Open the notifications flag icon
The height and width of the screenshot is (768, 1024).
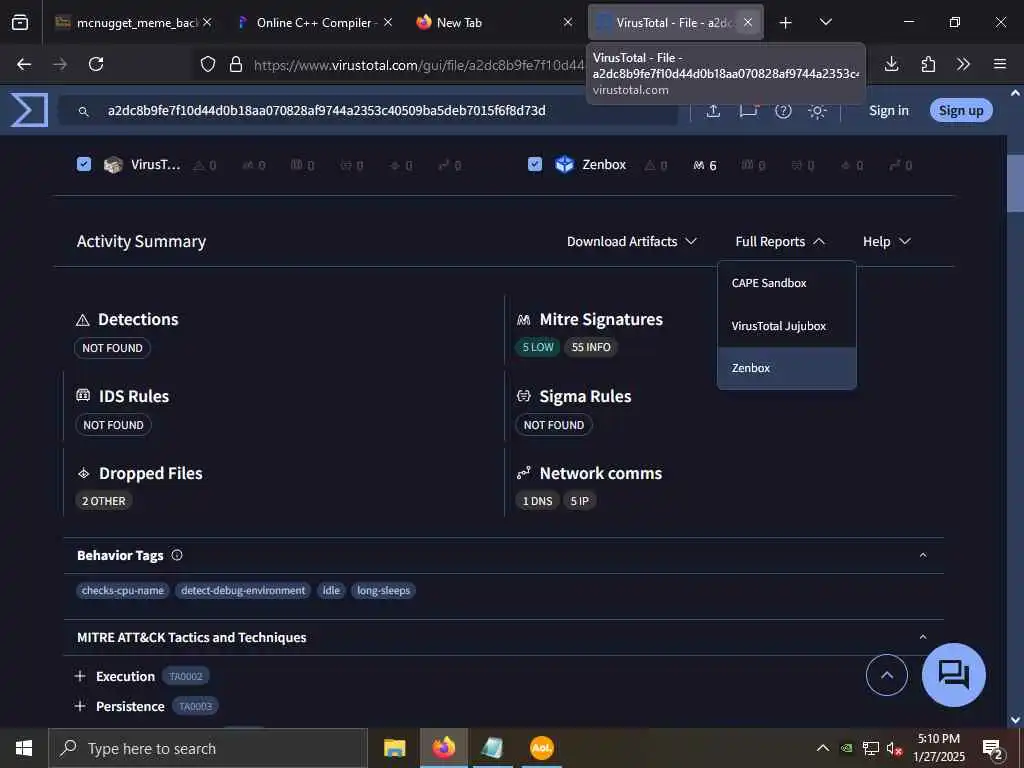[748, 110]
